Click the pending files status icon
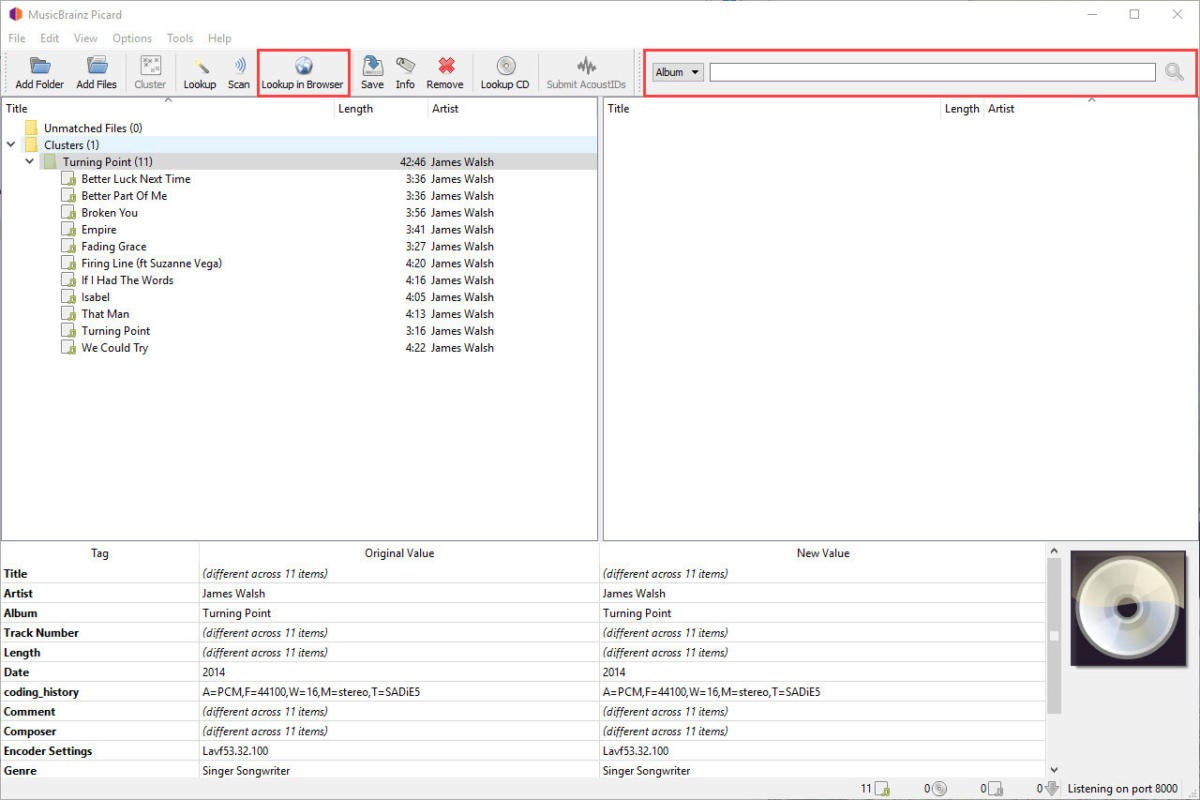This screenshot has width=1200, height=800. 996,789
